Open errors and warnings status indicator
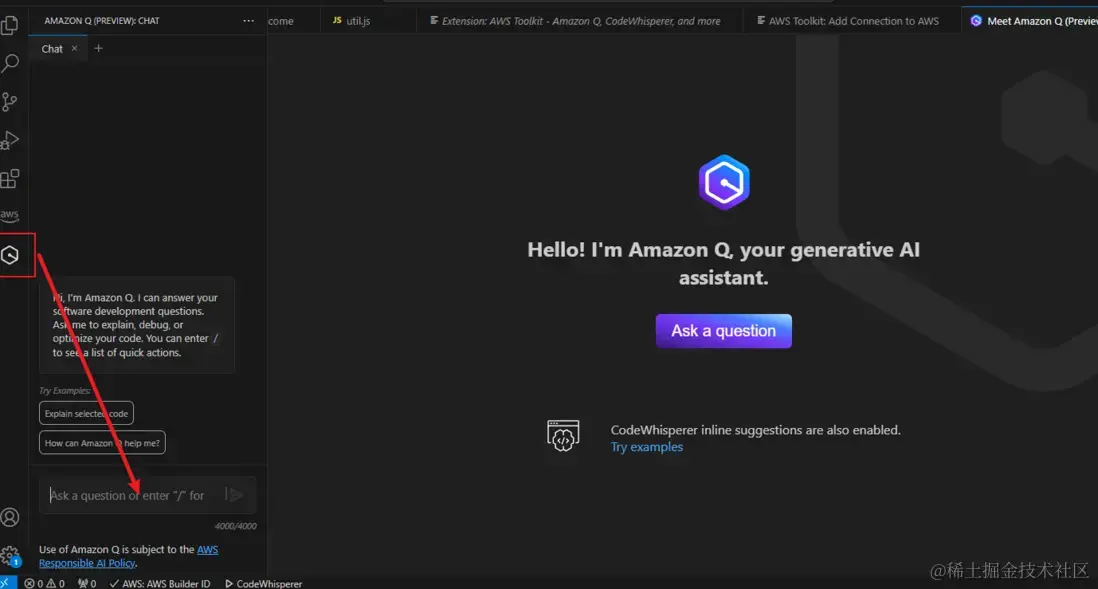The height and width of the screenshot is (589, 1098). coord(44,583)
